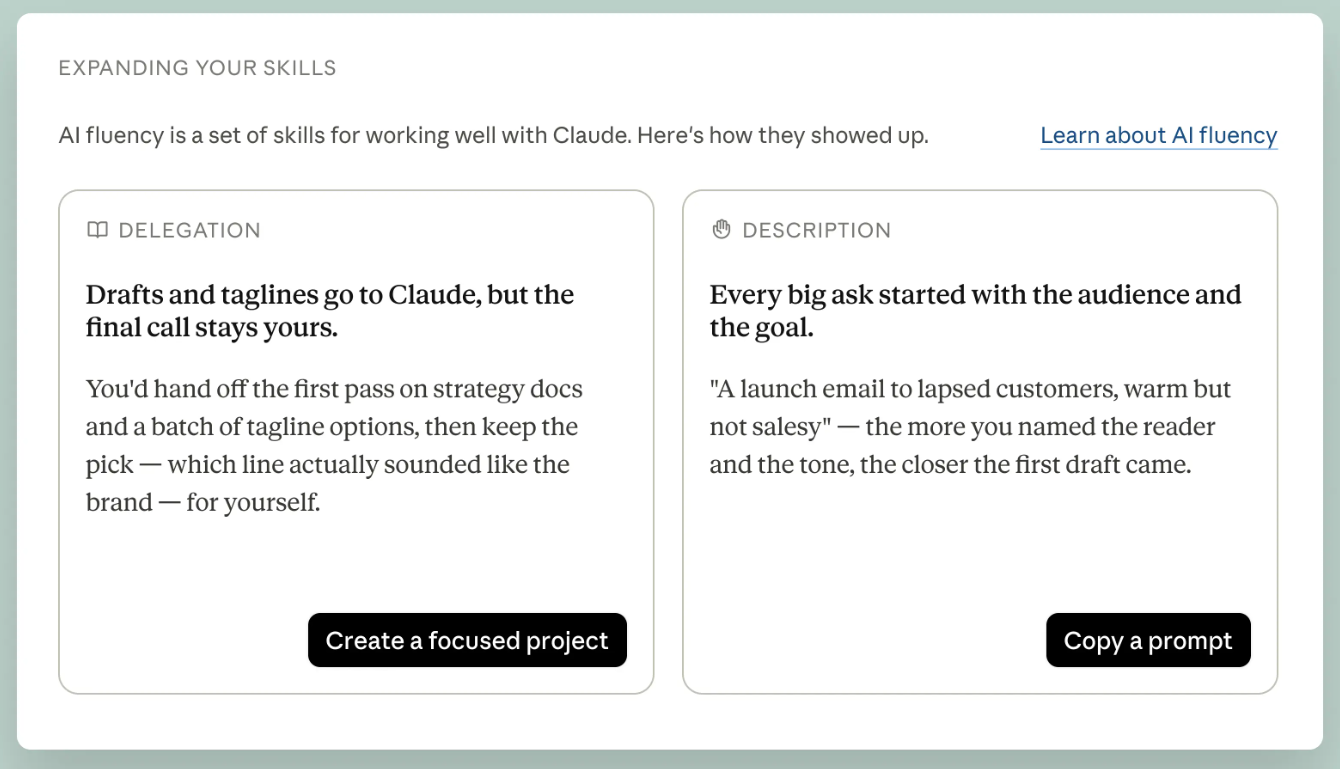Click the 'Drafts and taglines go to Claude' heading
Viewport: 1340px width, 769px height.
pyautogui.click(x=330, y=311)
